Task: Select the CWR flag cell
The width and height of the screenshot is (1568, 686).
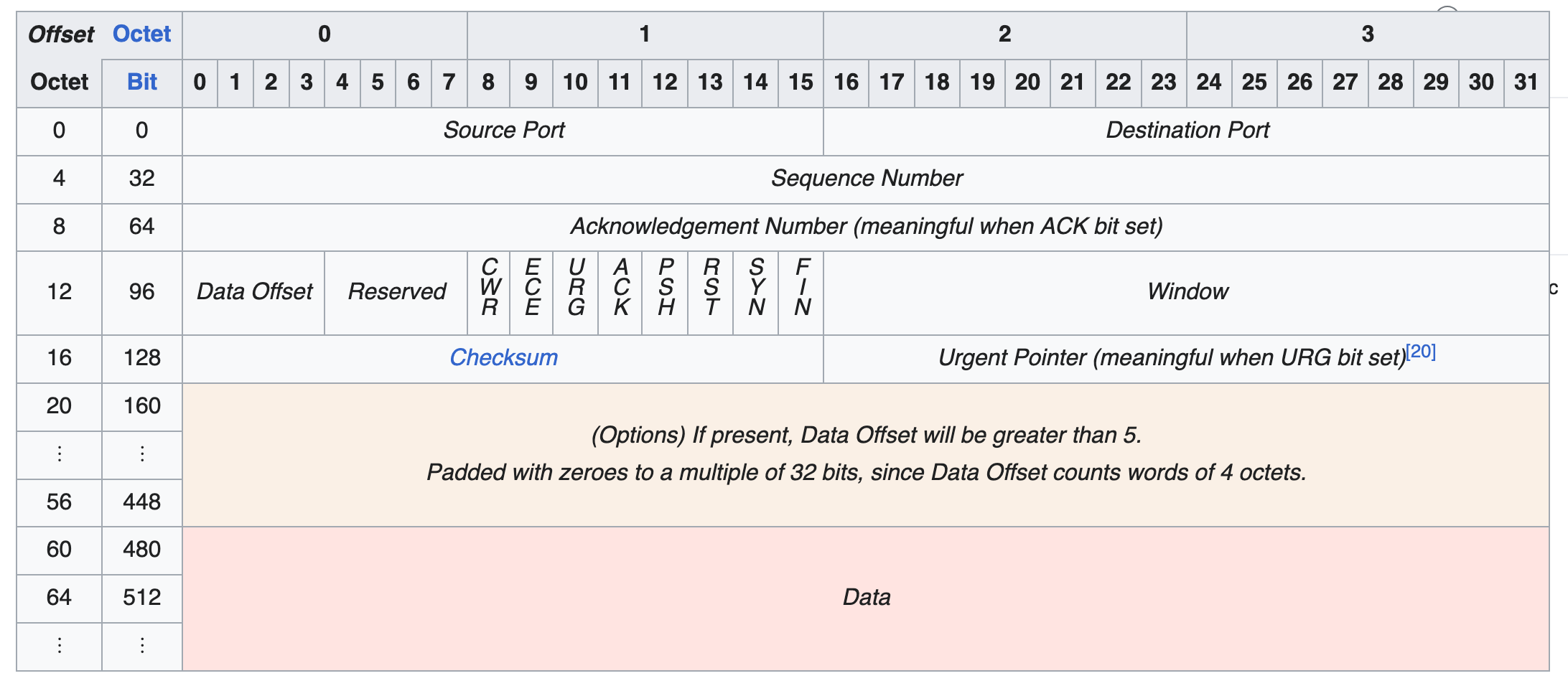Action: coord(489,291)
